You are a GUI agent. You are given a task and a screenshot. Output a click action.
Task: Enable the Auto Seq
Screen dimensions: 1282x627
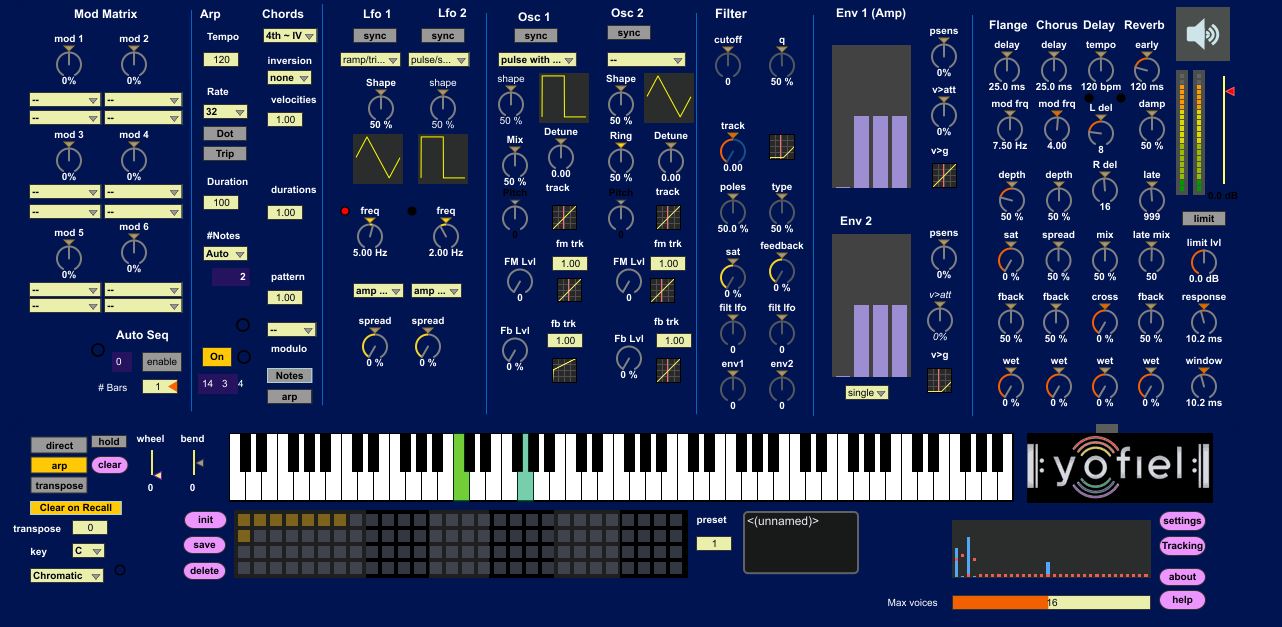pyautogui.click(x=161, y=362)
